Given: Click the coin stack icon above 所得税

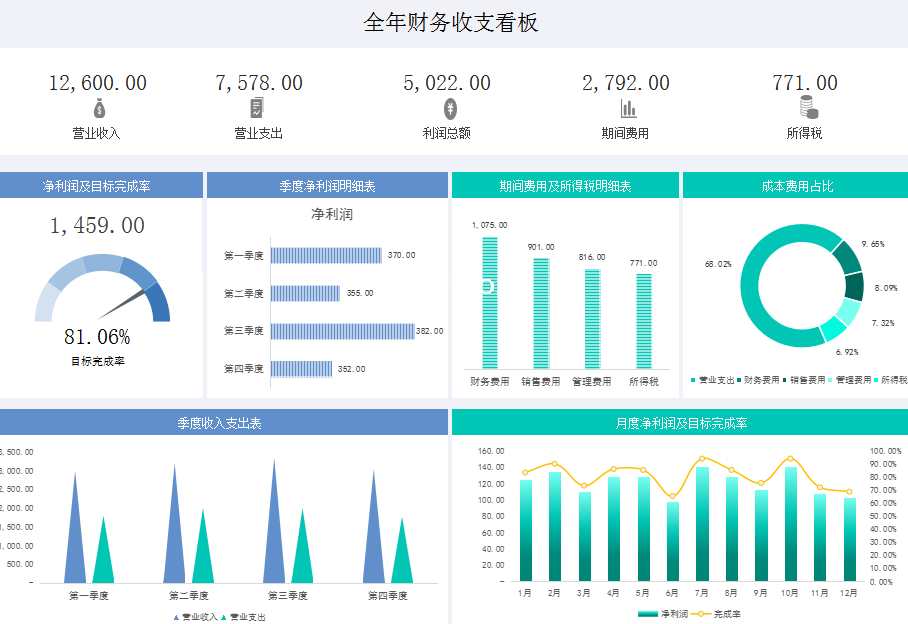Looking at the screenshot, I should (x=808, y=108).
